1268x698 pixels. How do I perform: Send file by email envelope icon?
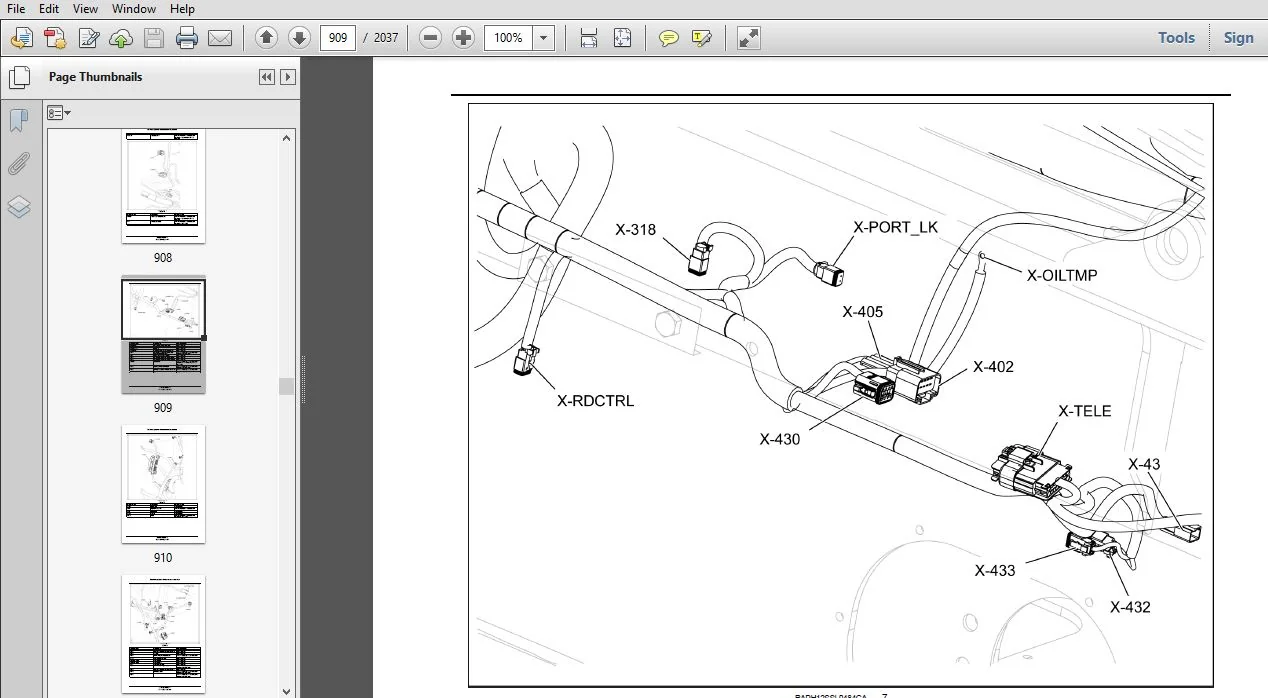point(220,38)
